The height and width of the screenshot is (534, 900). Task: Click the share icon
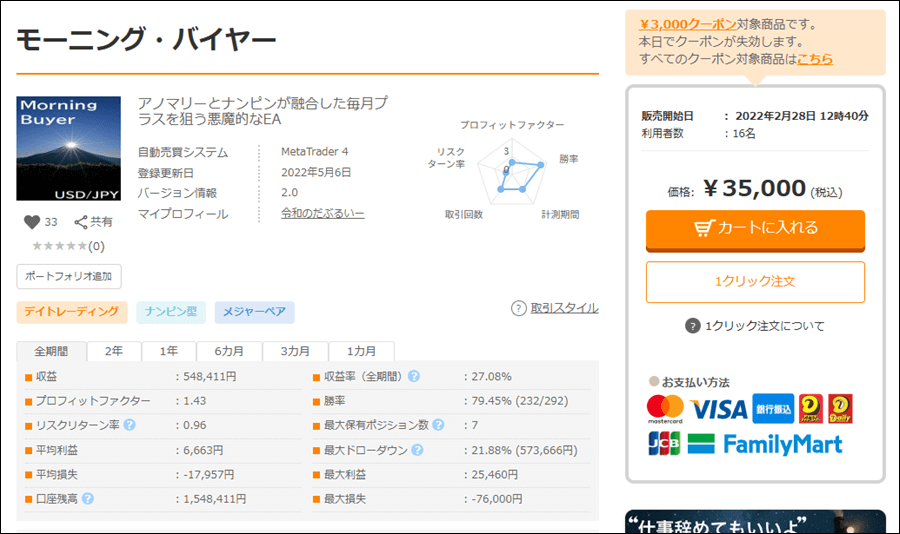coord(82,222)
